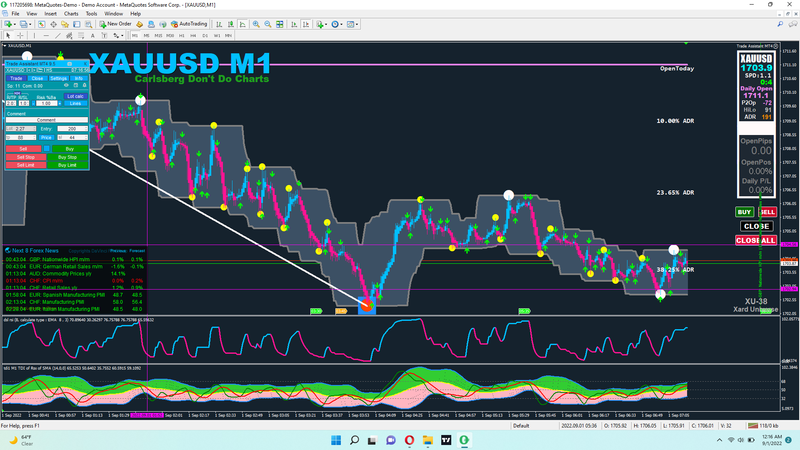Screen dimensions: 800x450
Task: Click the plus stepper beside Risk value
Action: click(x=58, y=102)
